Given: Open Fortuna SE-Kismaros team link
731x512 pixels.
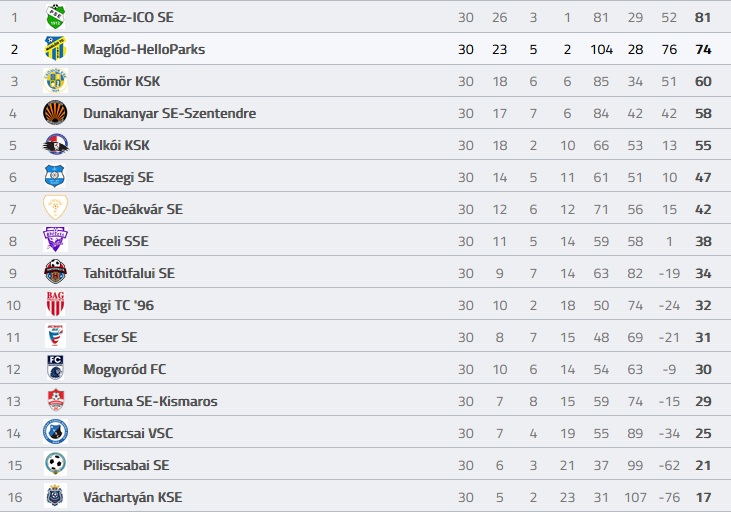Looking at the screenshot, I should 150,401.
